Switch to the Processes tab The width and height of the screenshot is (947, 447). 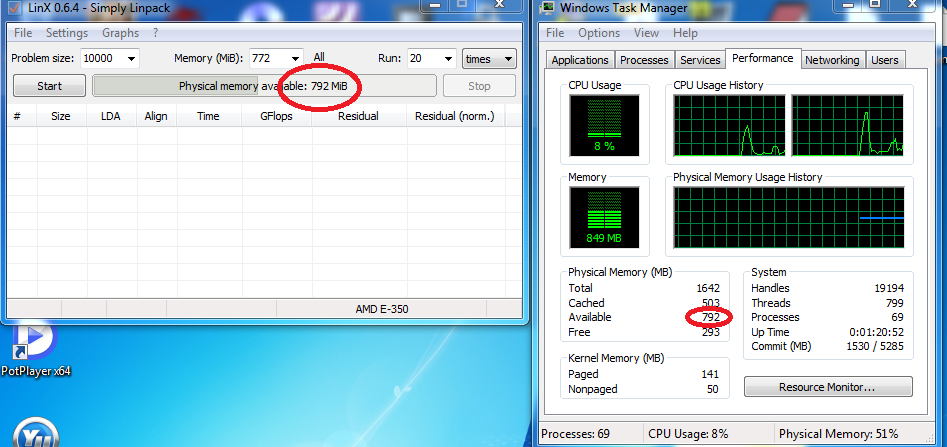point(644,60)
